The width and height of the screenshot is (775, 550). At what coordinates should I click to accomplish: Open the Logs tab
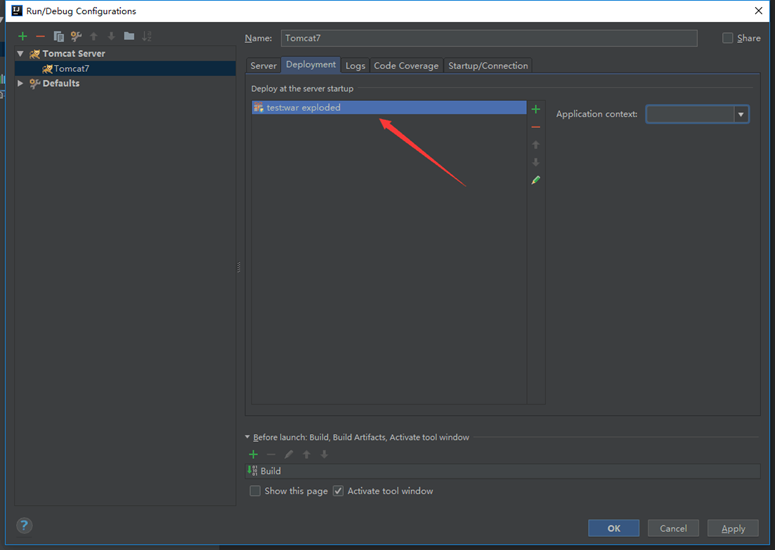click(355, 65)
